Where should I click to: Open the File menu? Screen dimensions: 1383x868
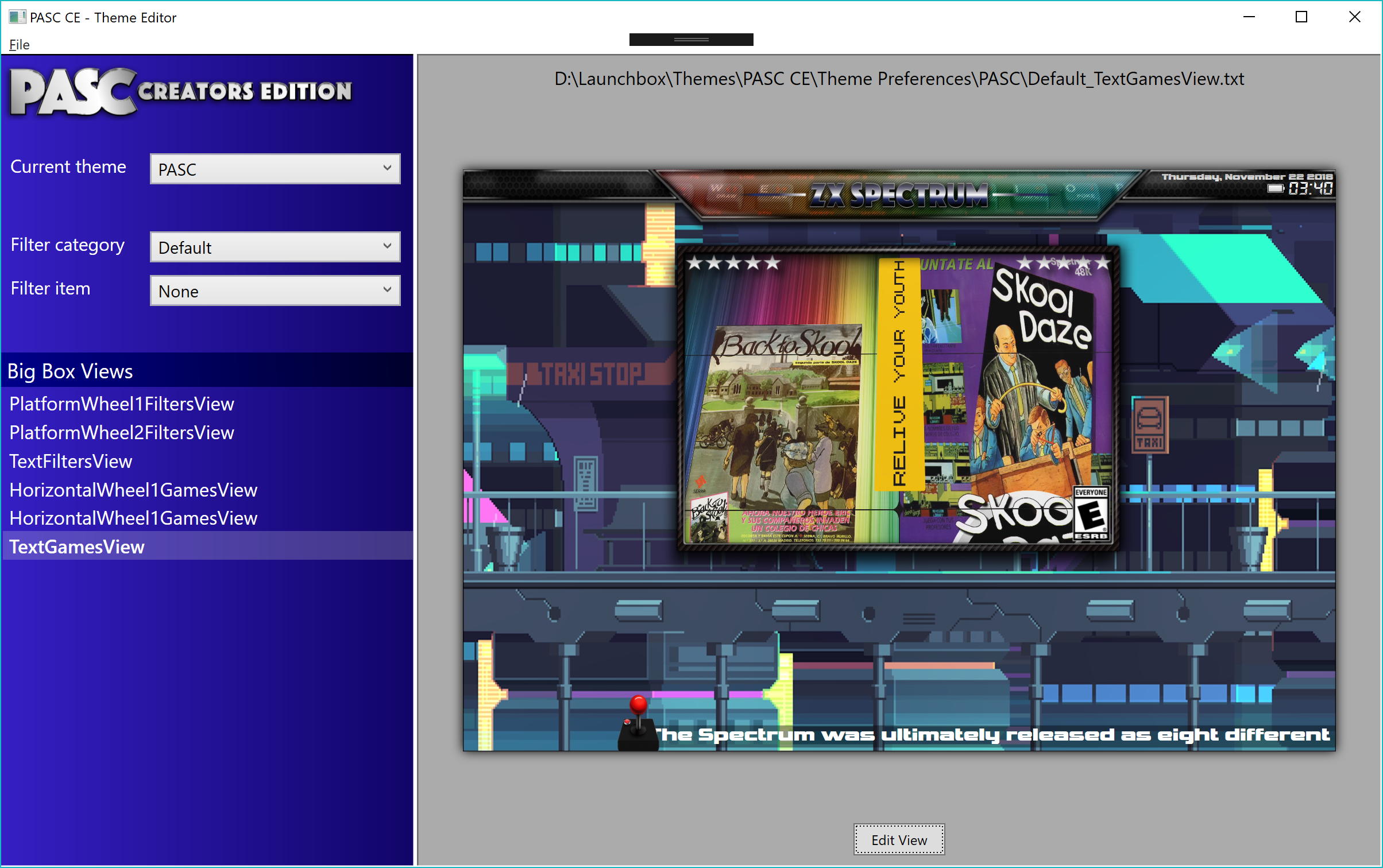(19, 44)
